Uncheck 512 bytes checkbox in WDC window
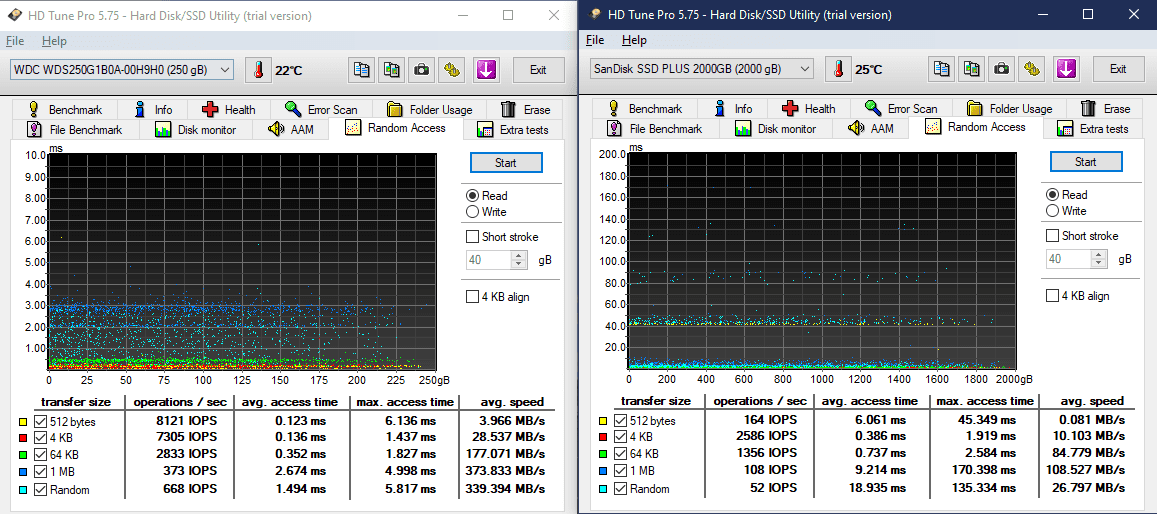The image size is (1157, 514). tap(40, 423)
